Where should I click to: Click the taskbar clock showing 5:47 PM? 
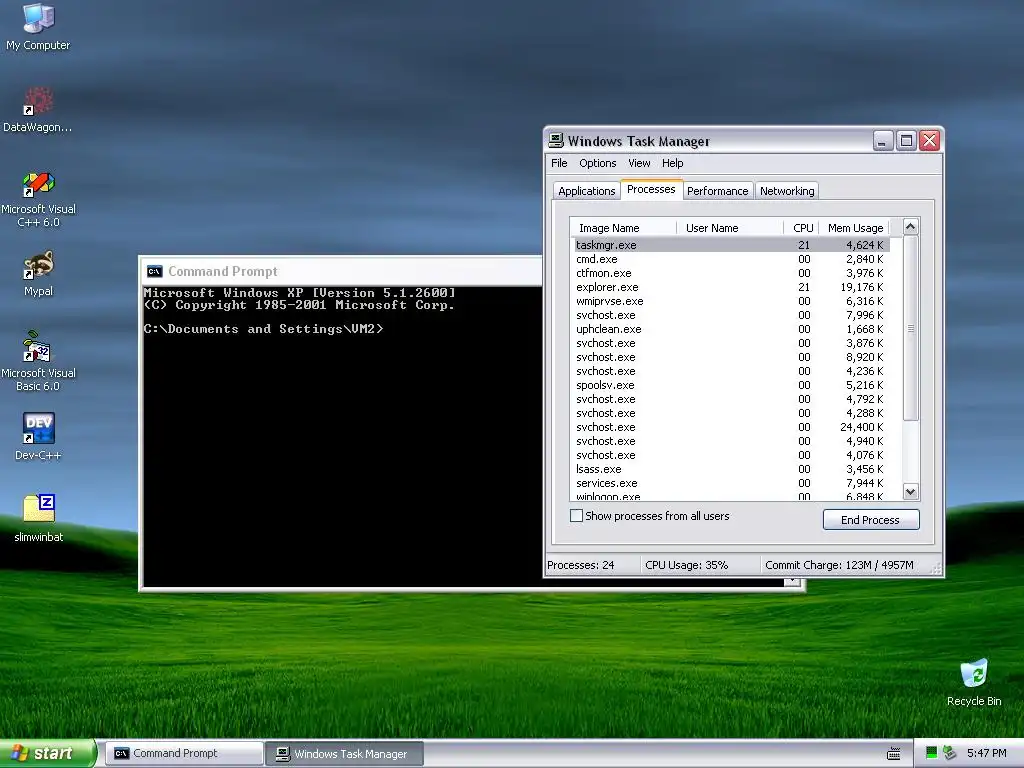click(987, 753)
